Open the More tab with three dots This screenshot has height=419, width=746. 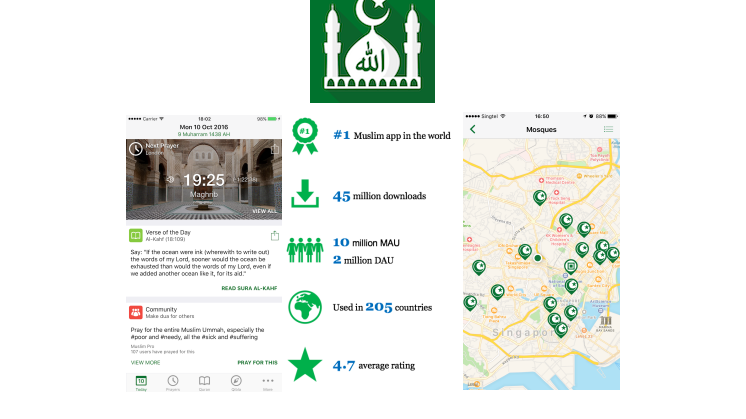tap(268, 383)
